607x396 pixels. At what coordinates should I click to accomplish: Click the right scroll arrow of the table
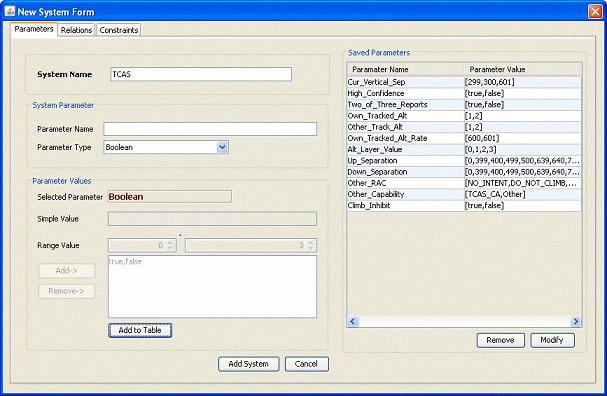coord(576,321)
